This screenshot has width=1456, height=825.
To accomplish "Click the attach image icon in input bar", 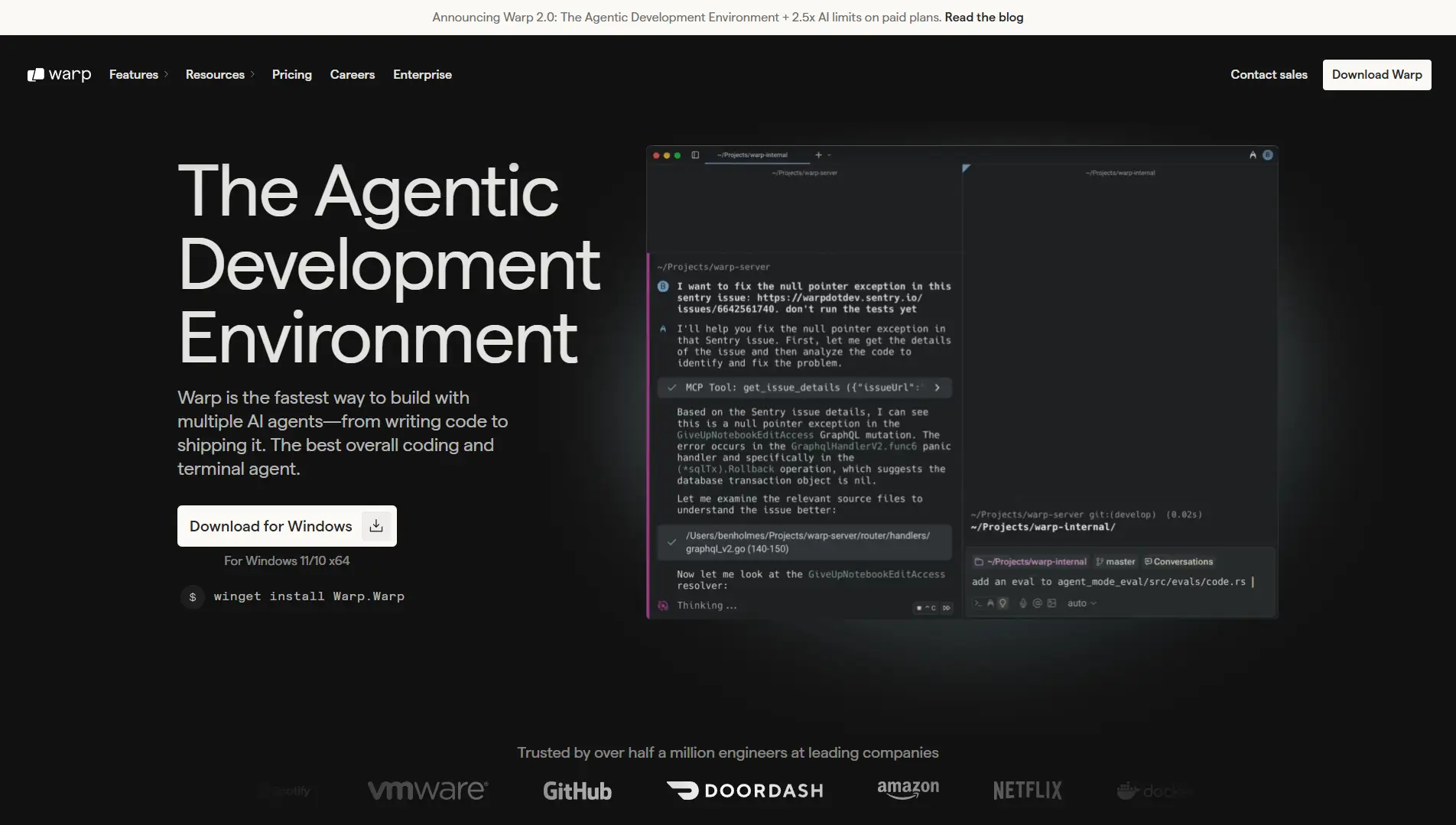I will click(x=1052, y=603).
